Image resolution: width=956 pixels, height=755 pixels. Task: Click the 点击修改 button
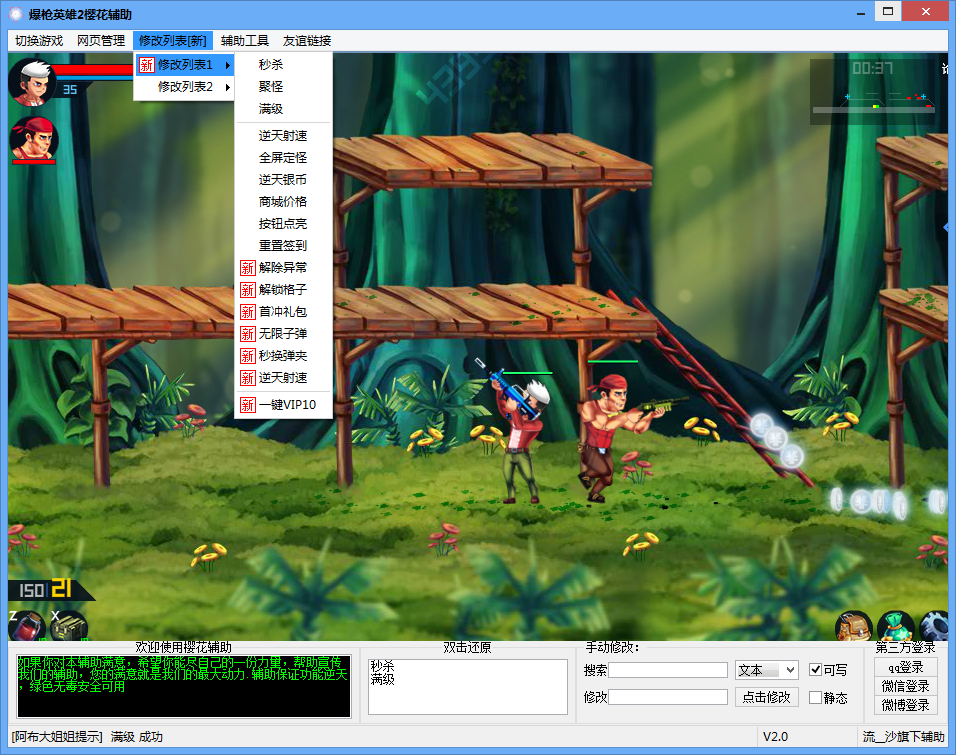(766, 697)
